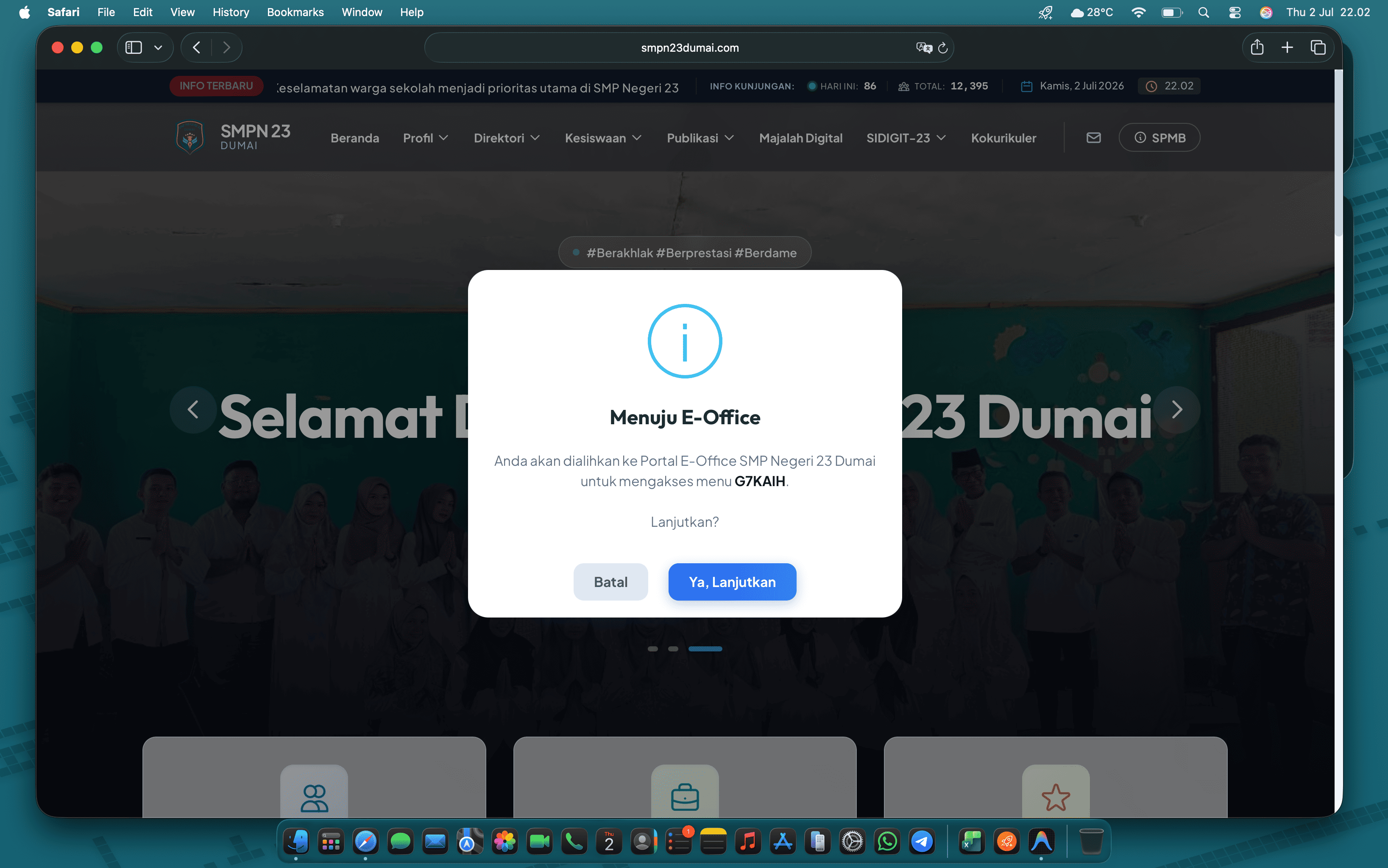
Task: Click the briefcase icon on the middle card
Action: (x=685, y=797)
